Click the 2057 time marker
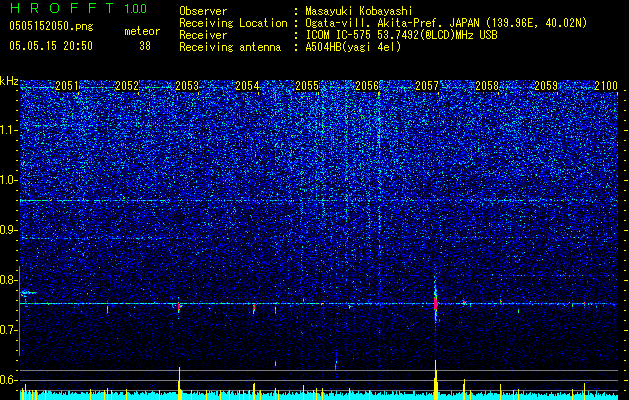The image size is (629, 400). coord(427,86)
